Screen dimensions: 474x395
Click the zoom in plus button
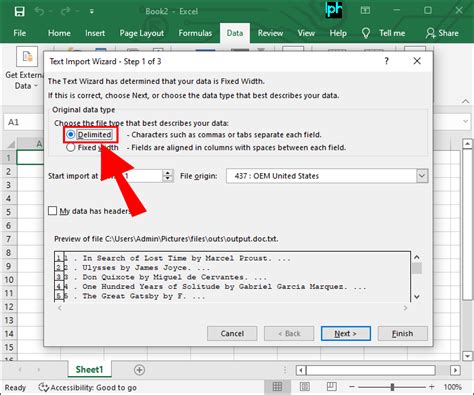click(432, 387)
